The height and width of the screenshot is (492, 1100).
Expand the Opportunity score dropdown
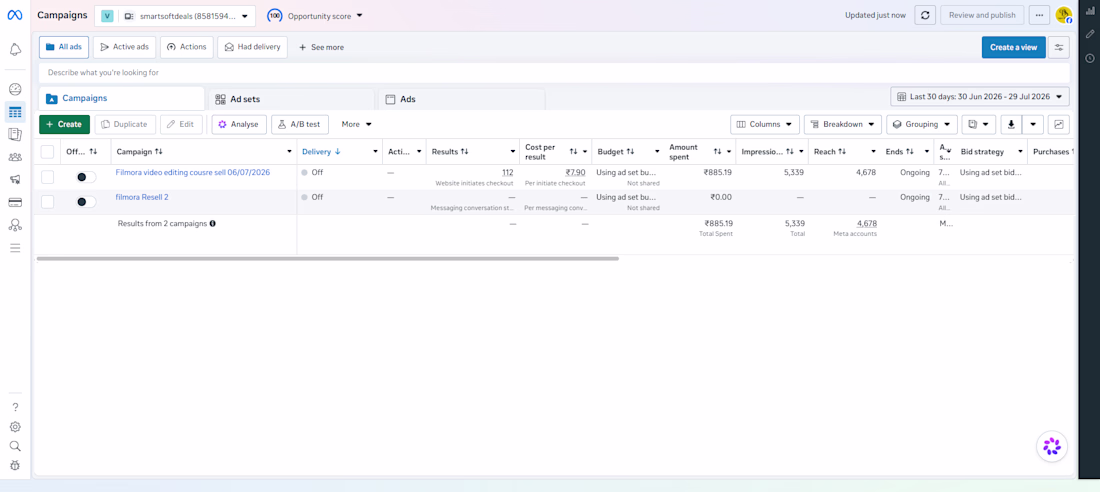[x=315, y=15]
